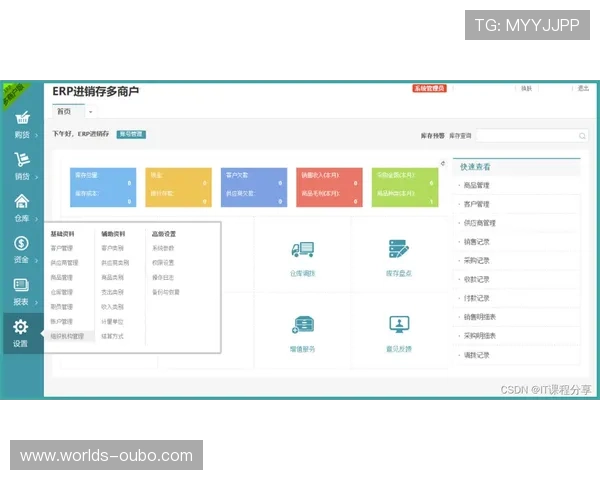The image size is (600, 480).
Task: Select 商品类别 in the 辅助资料 menu
Action: (112, 277)
